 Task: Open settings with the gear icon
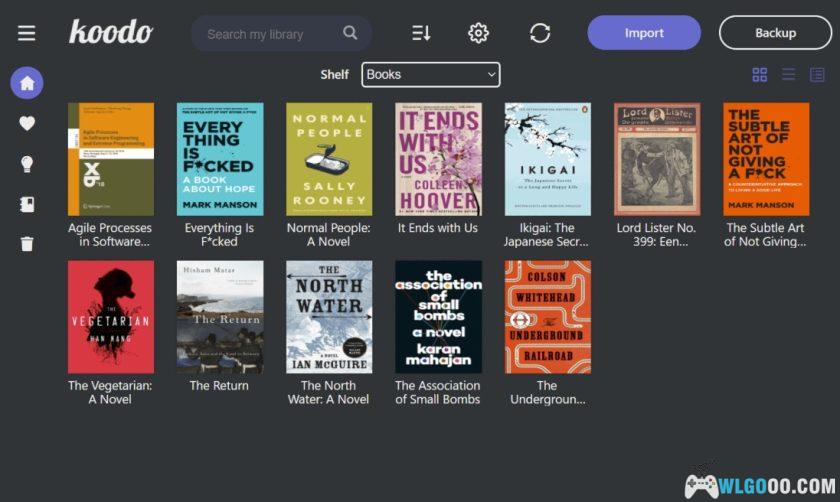(x=478, y=33)
